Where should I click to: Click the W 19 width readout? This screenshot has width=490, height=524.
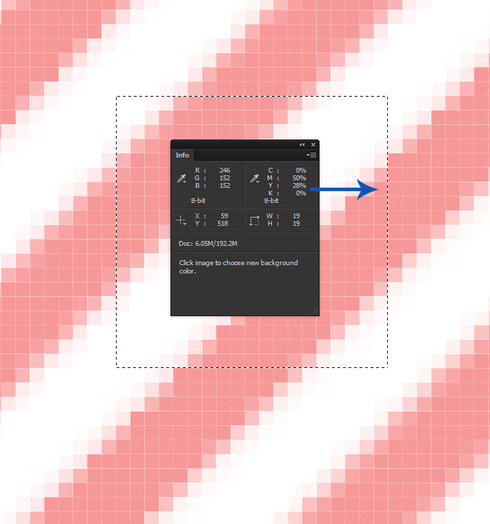tap(296, 216)
